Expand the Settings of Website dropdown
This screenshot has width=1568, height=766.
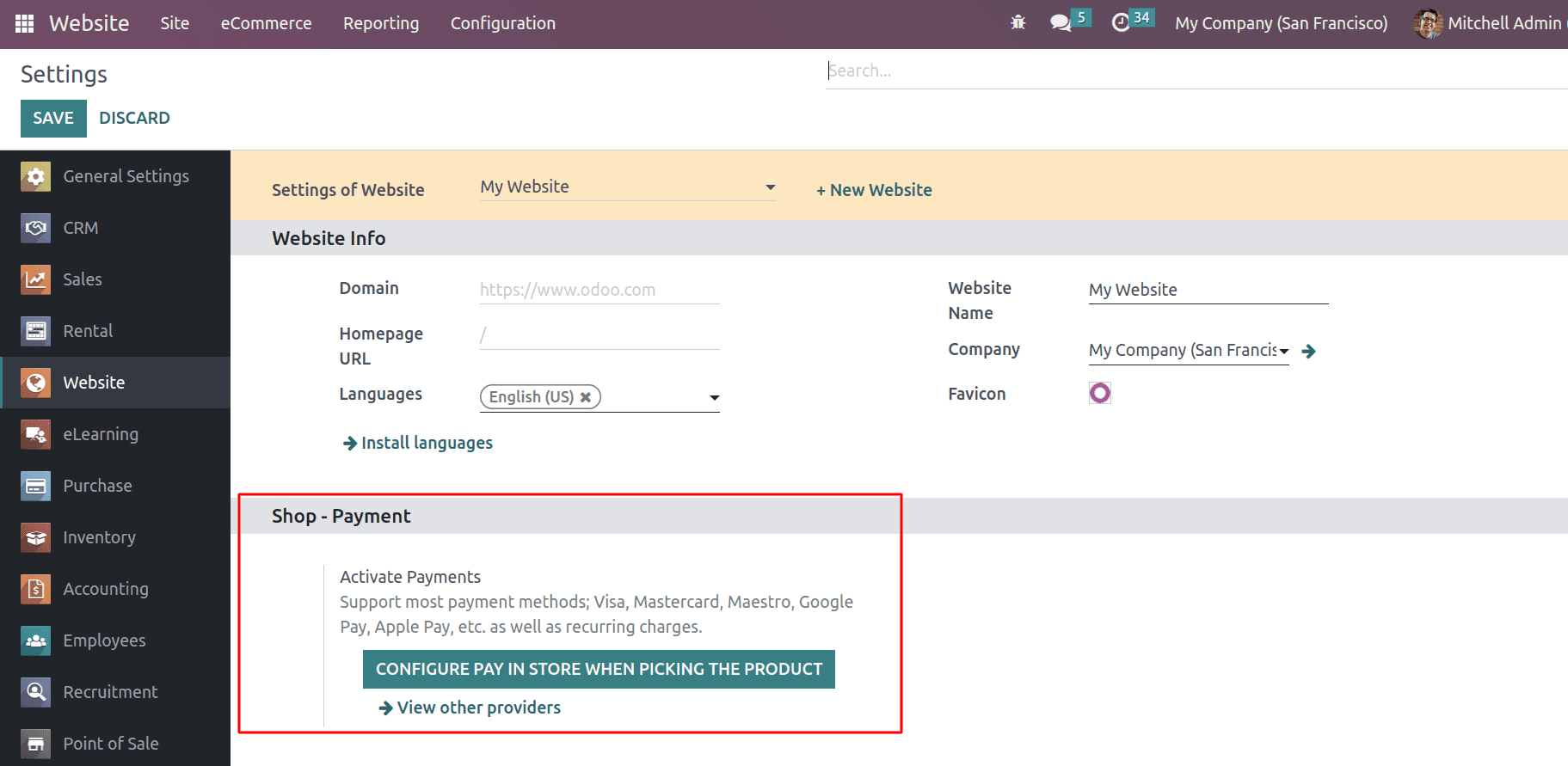[770, 187]
